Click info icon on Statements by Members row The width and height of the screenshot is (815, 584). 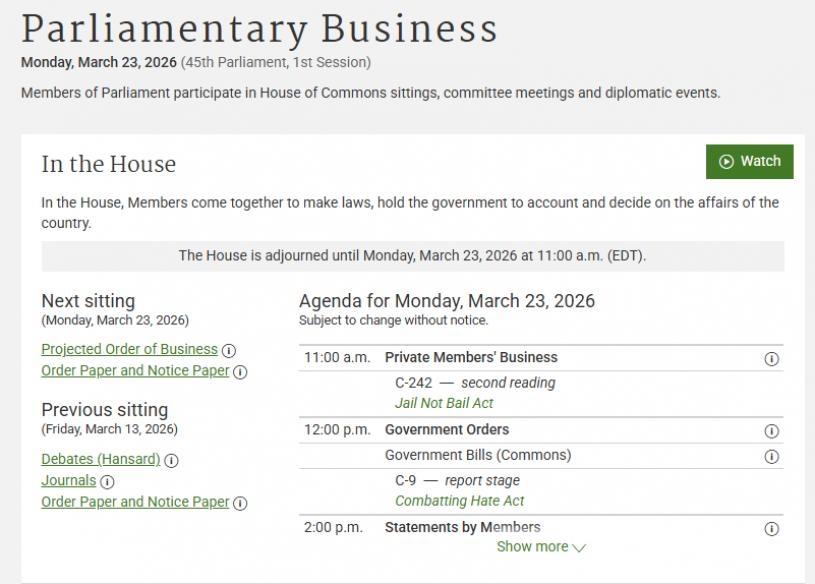point(771,529)
